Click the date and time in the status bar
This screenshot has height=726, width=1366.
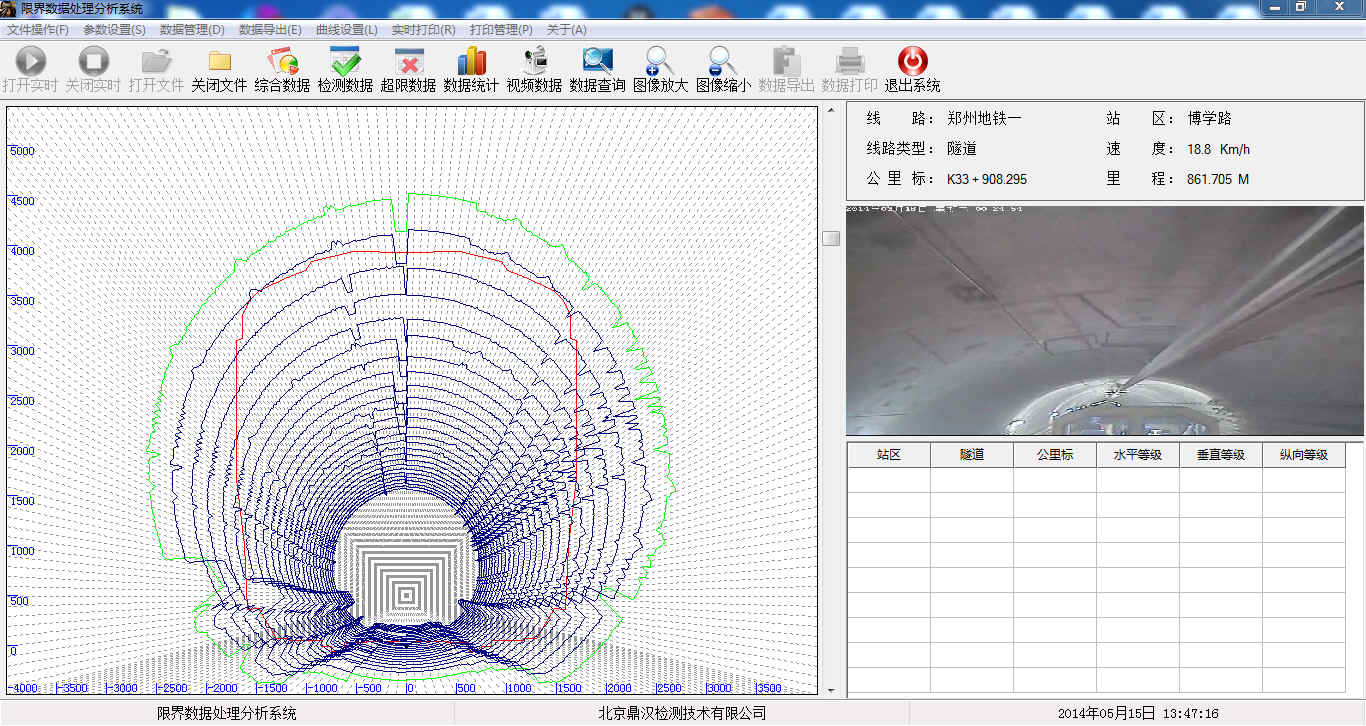(1138, 714)
